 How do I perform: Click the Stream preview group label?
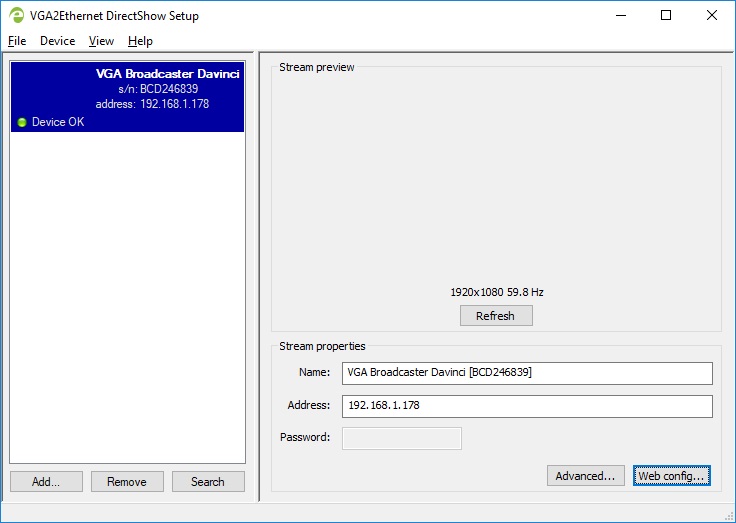pyautogui.click(x=316, y=67)
